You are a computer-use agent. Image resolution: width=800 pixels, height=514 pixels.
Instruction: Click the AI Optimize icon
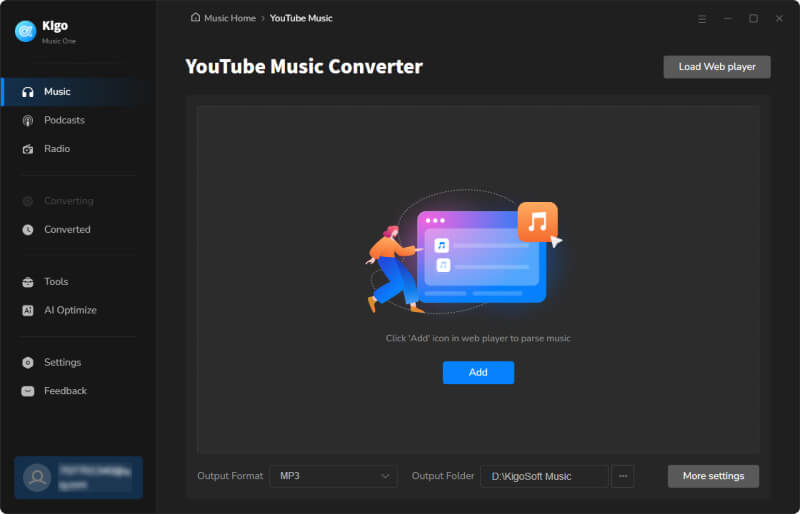pos(28,310)
